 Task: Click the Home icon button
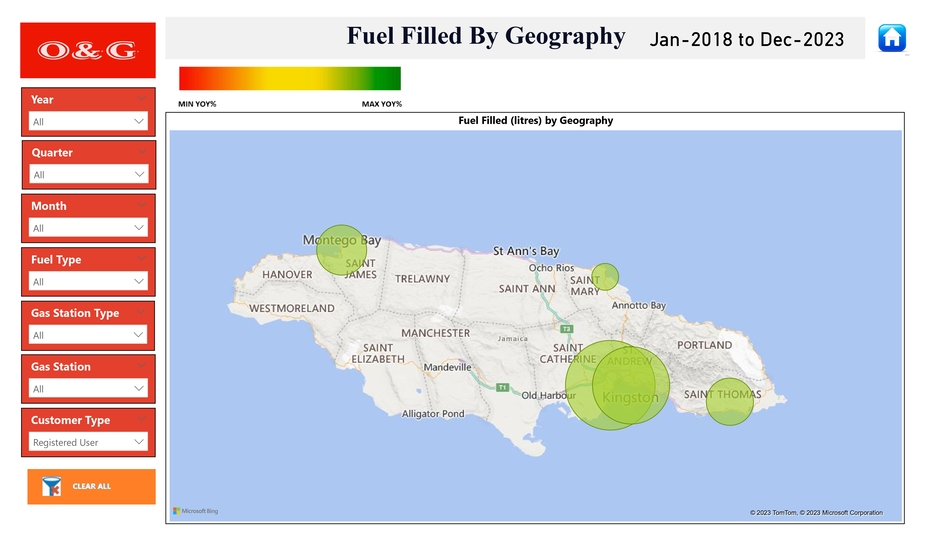tap(891, 38)
